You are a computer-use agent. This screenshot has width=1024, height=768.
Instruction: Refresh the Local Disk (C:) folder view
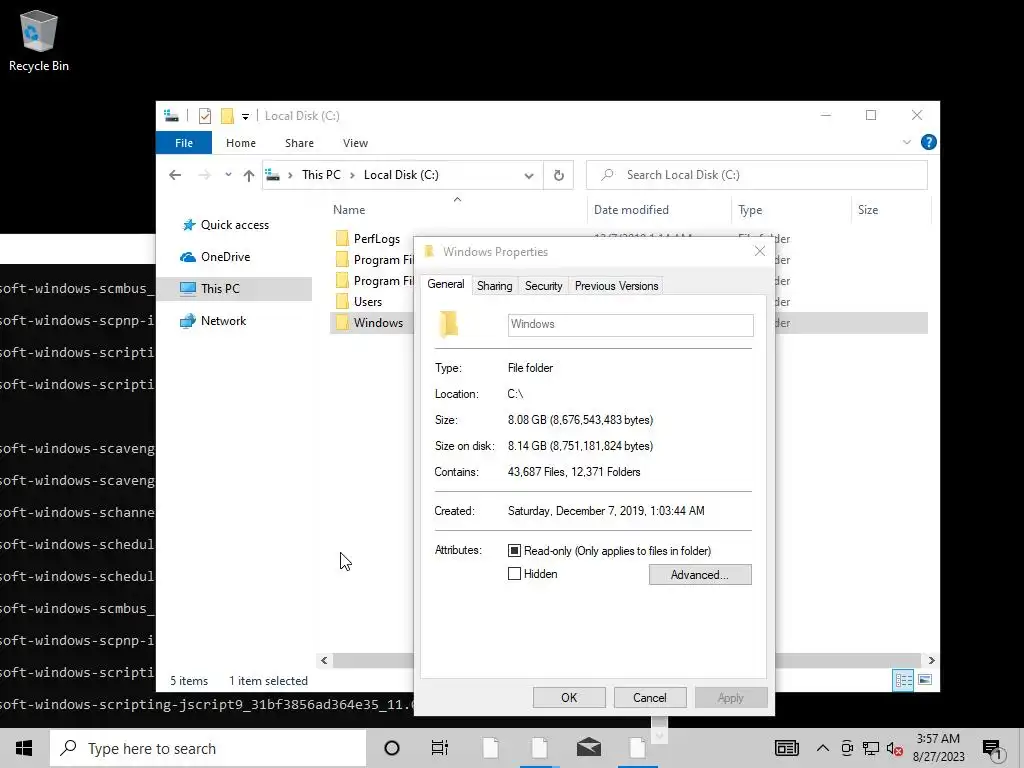558,176
